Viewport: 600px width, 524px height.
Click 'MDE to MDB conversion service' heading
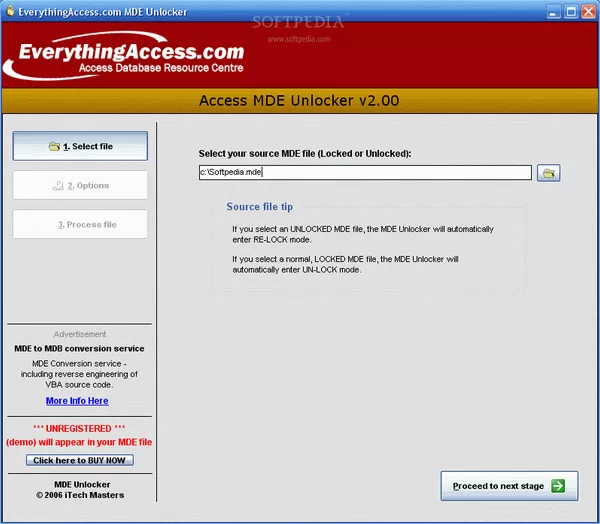click(79, 348)
